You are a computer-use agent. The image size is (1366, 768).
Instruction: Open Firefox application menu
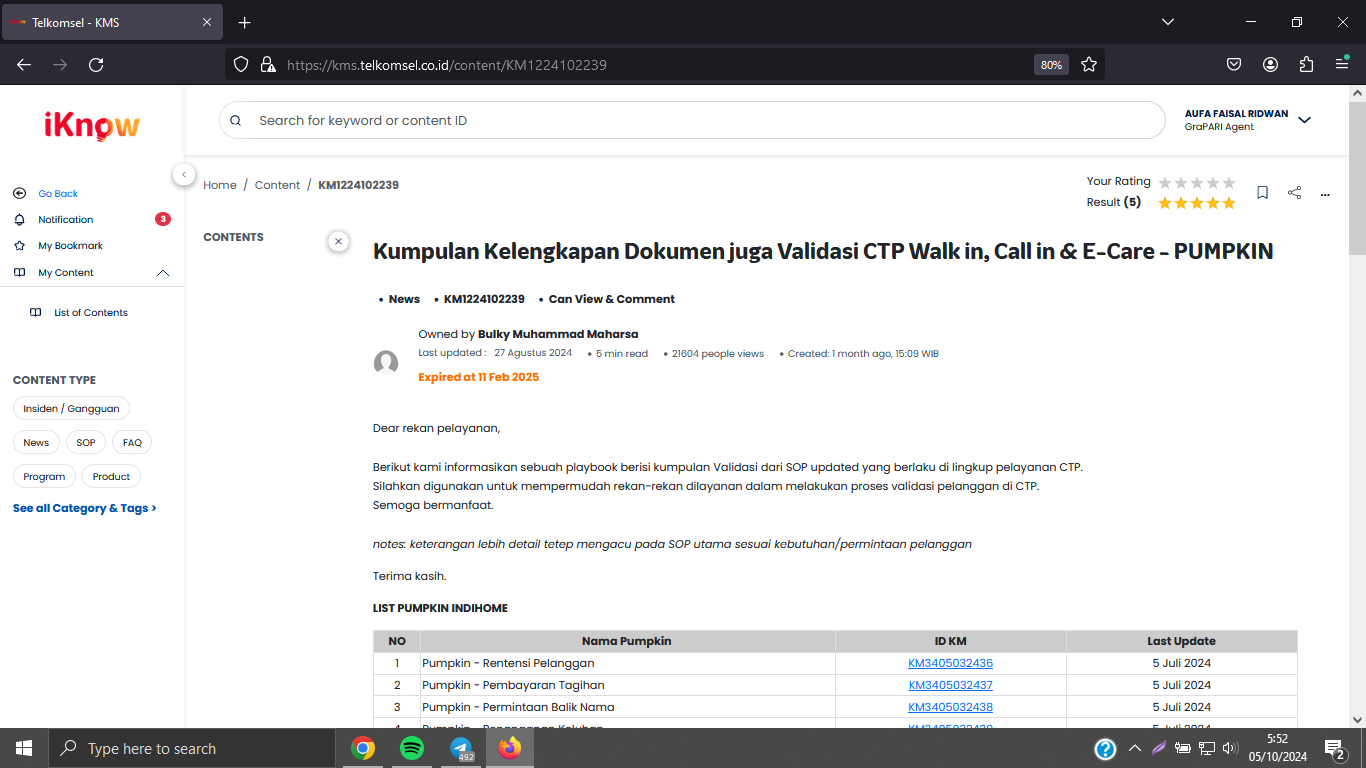click(1342, 64)
